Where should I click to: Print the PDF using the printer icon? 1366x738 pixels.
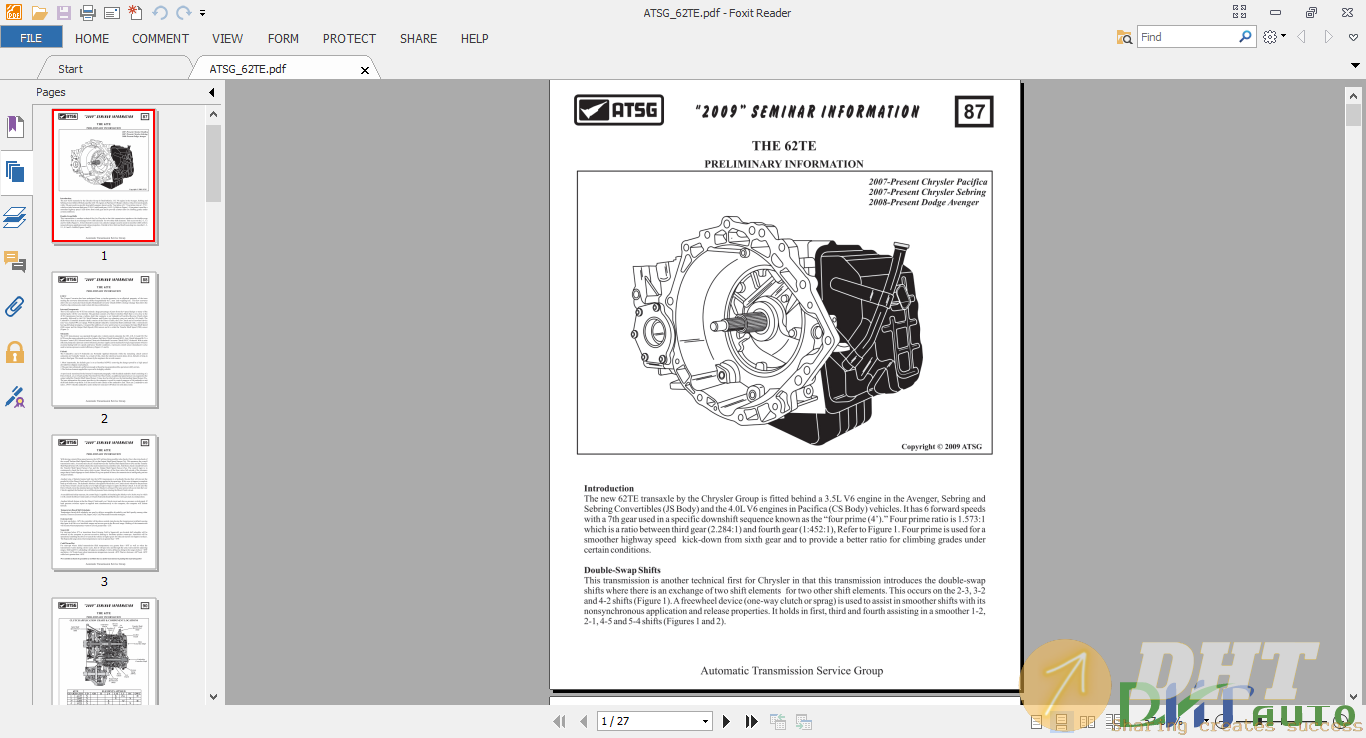coord(87,13)
